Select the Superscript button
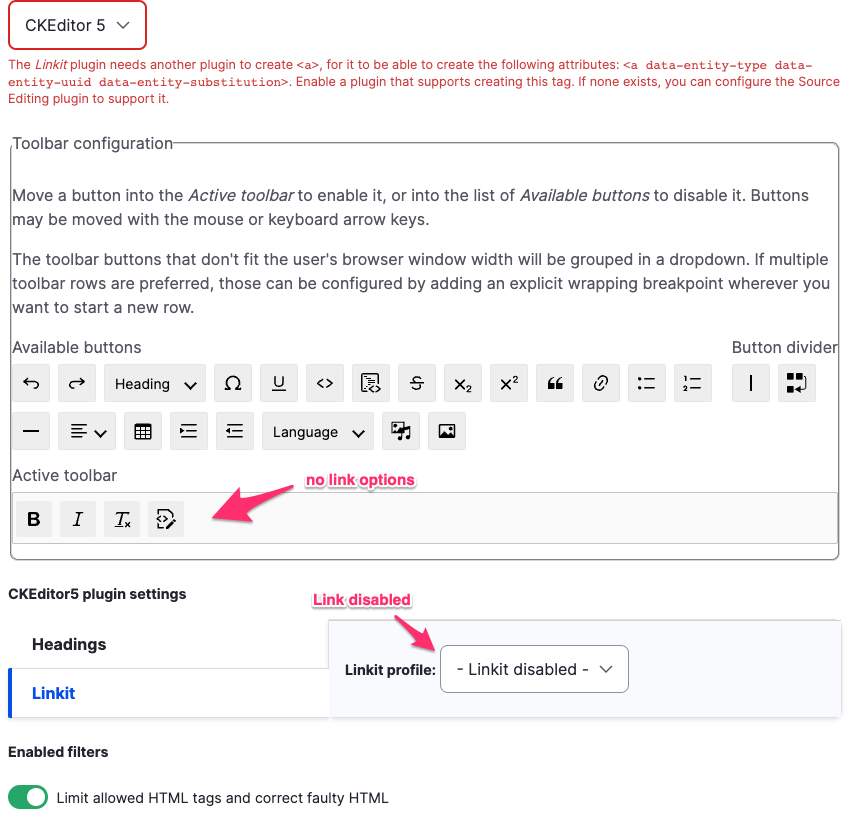The height and width of the screenshot is (827, 848). pos(508,383)
